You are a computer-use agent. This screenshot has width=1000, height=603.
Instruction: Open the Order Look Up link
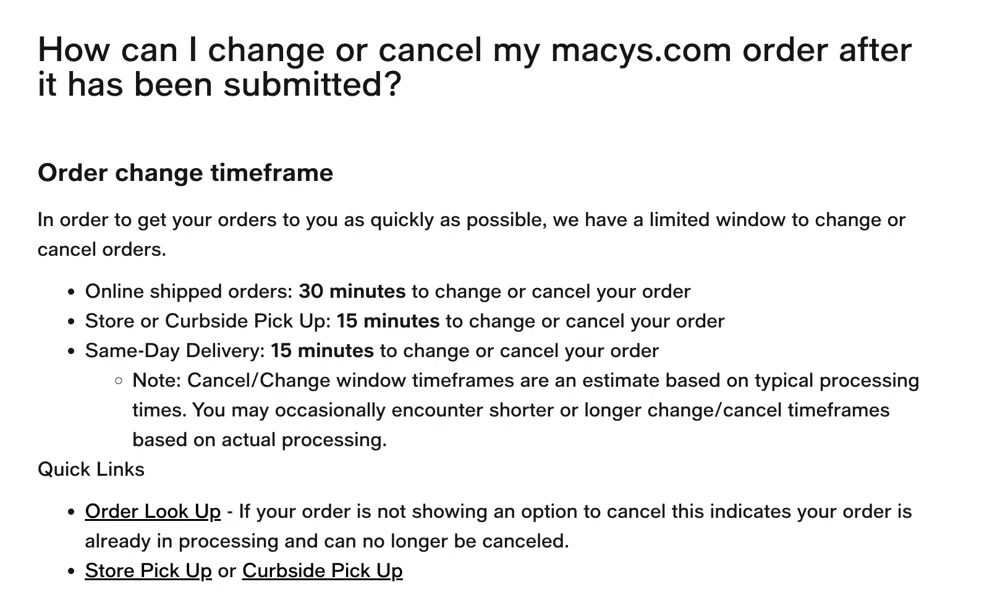152,511
